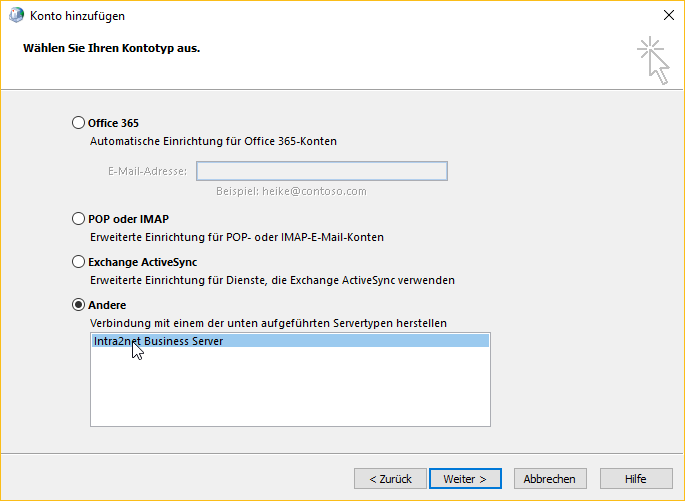Click the Erweiterte Einrichtung für POP- oder IMAP description
Image resolution: width=685 pixels, height=501 pixels.
237,237
